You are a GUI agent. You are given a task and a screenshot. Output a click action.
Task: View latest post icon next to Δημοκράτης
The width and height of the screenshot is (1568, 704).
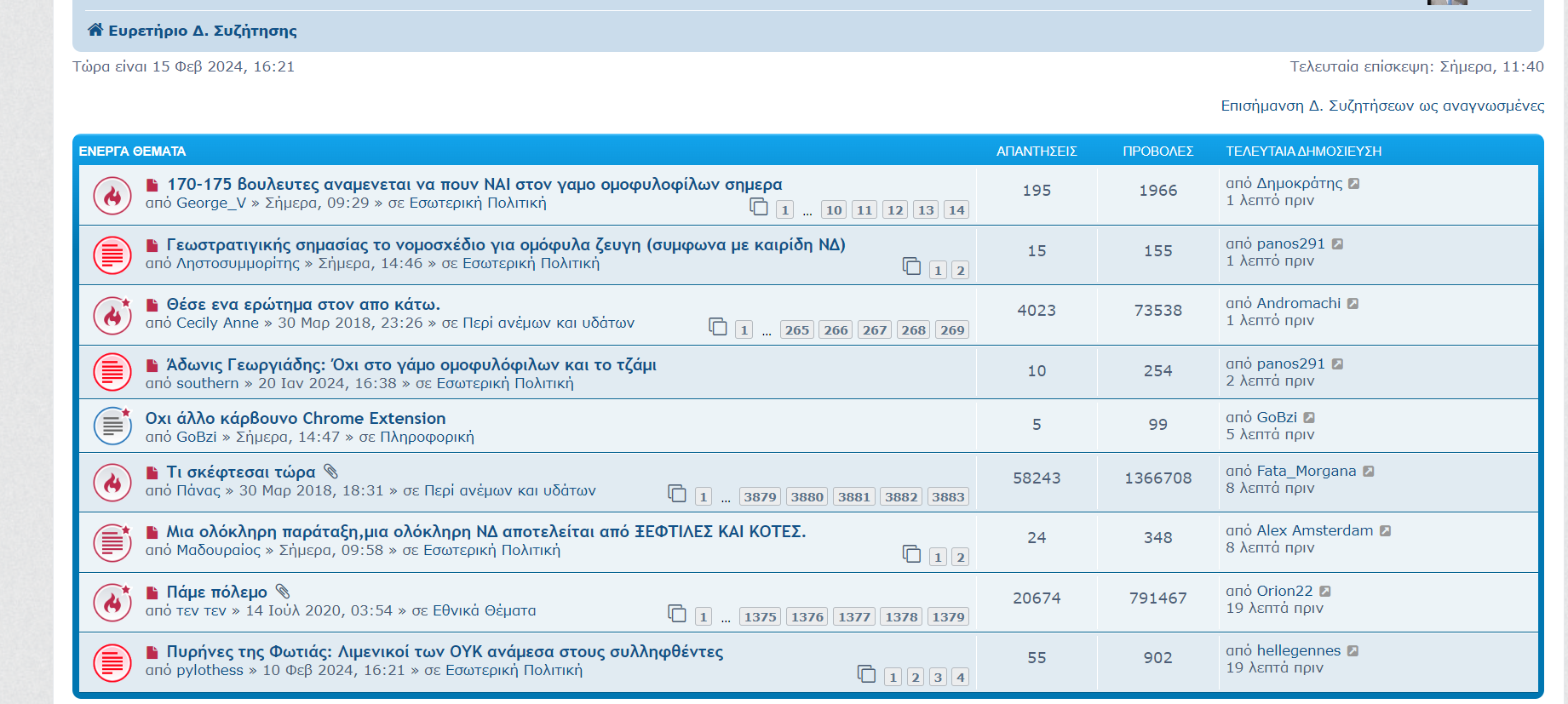point(1354,183)
